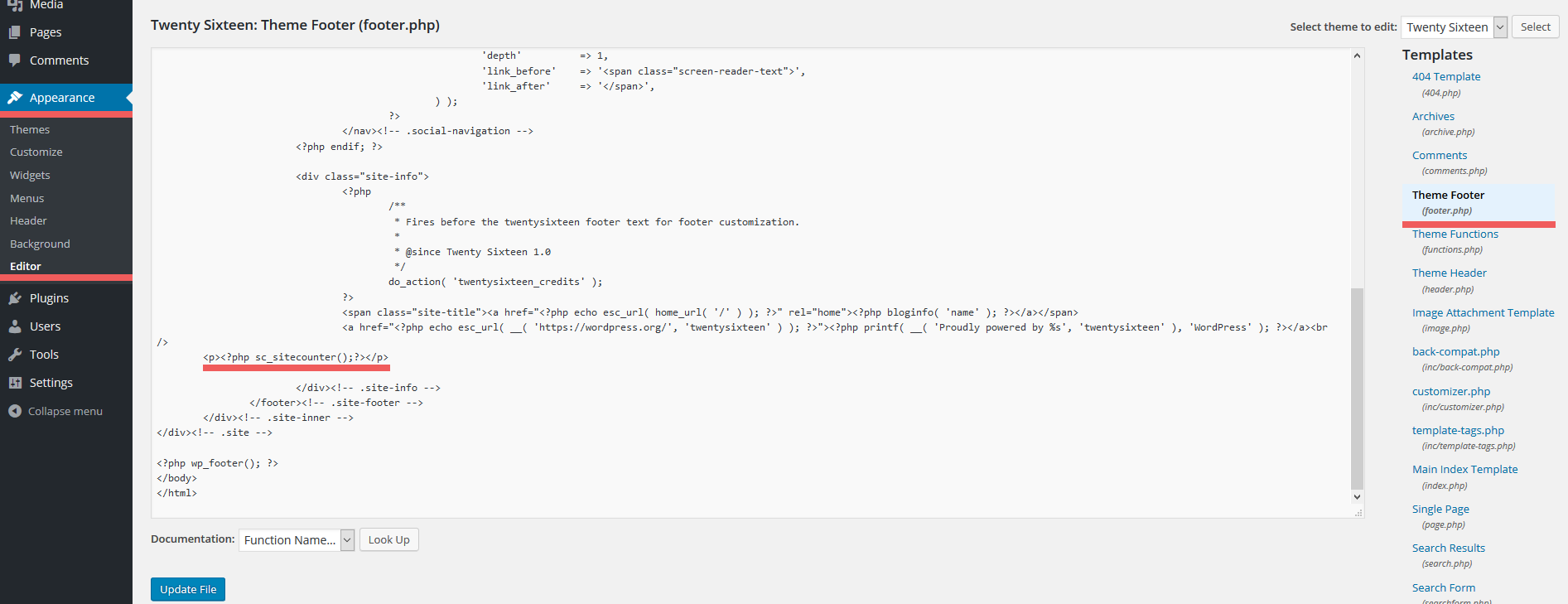The width and height of the screenshot is (1568, 604).
Task: Open the Comments template file link
Action: click(1440, 156)
